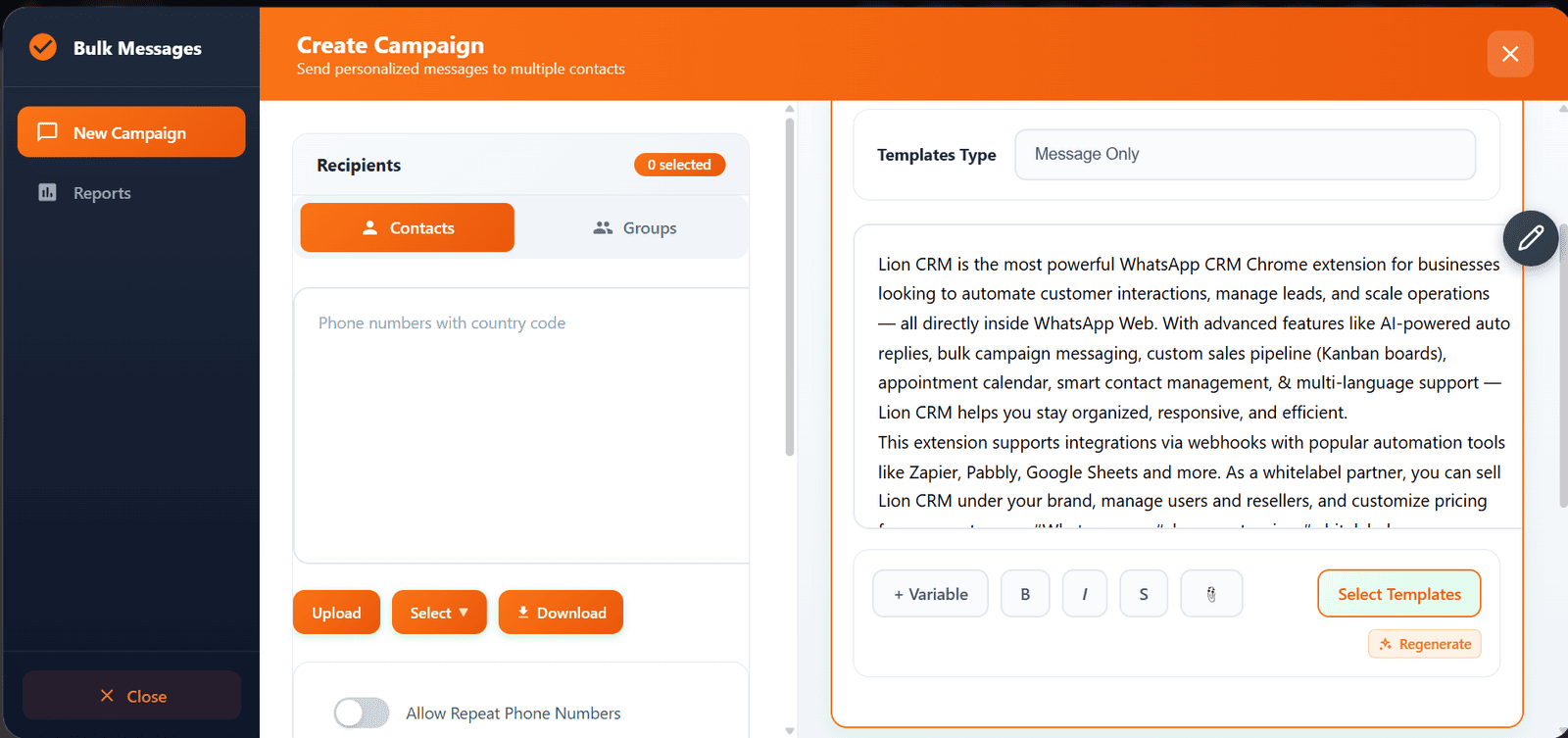Switch to the Contacts recipient source
Viewport: 1568px width, 738px height.
pos(407,227)
